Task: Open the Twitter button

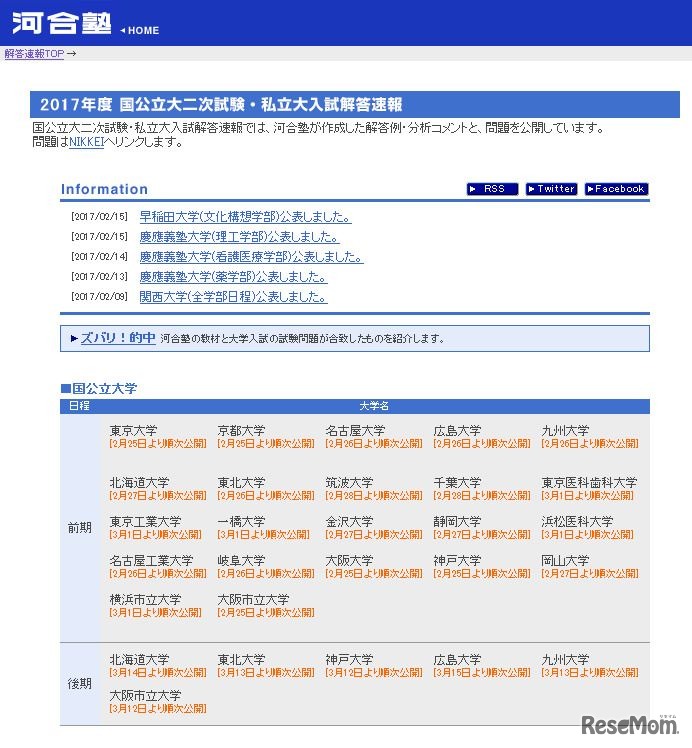Action: pos(551,189)
